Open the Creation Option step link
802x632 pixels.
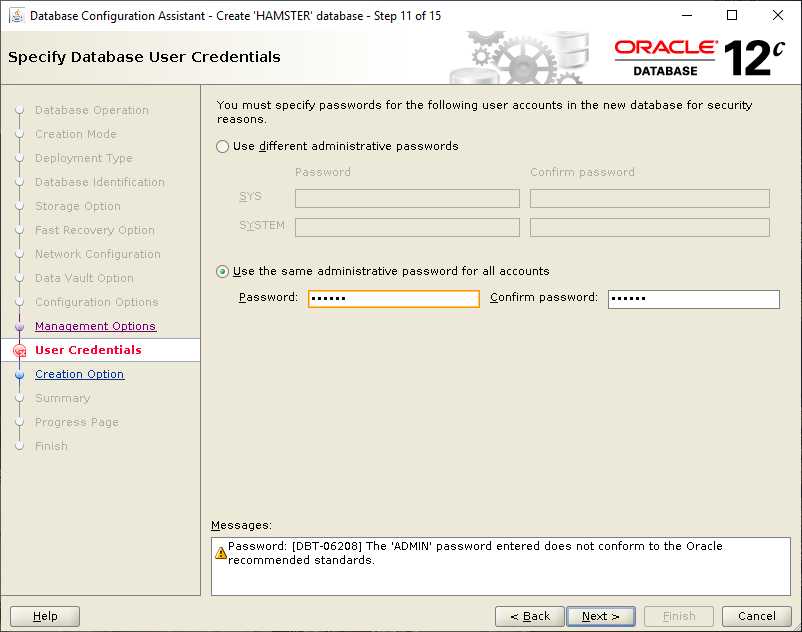point(79,374)
